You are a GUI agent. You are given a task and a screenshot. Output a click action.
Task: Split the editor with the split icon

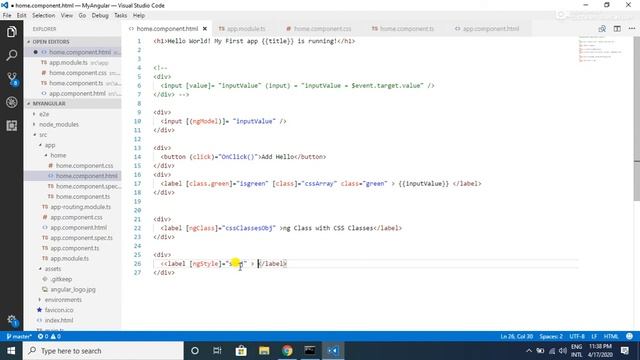tap(617, 29)
